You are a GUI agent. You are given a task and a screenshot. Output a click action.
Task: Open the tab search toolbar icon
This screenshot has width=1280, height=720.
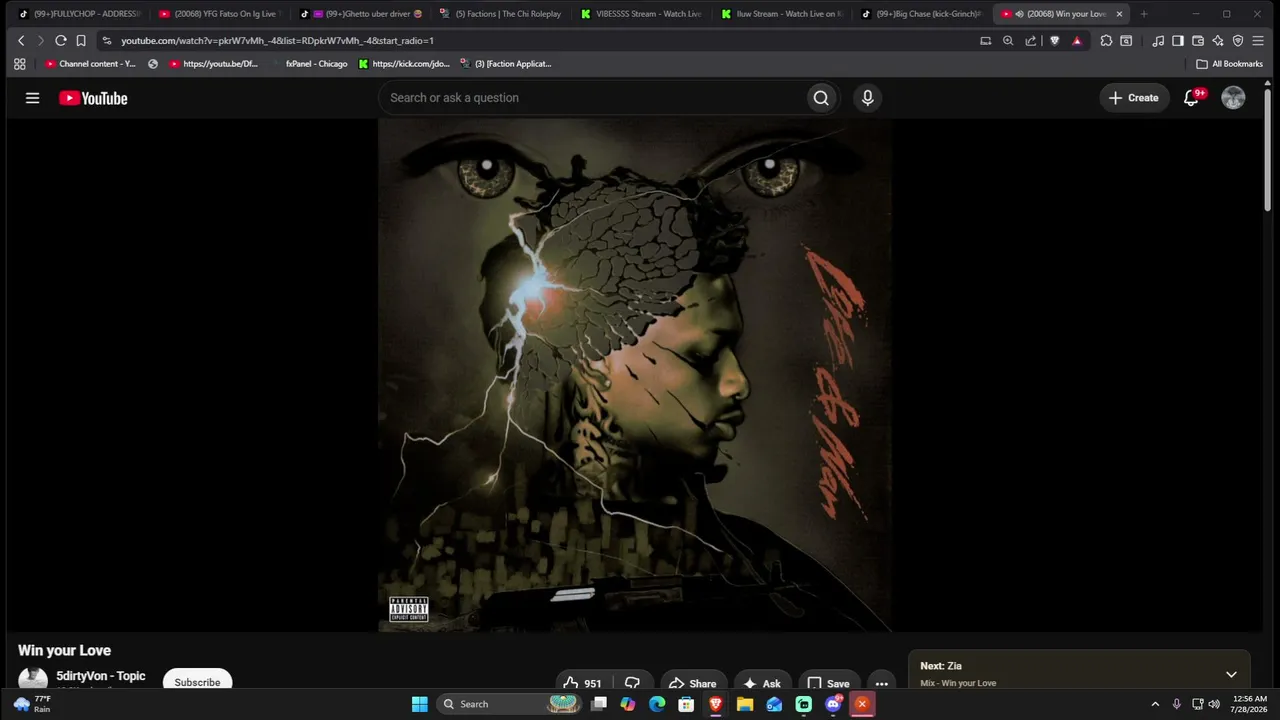1126,41
